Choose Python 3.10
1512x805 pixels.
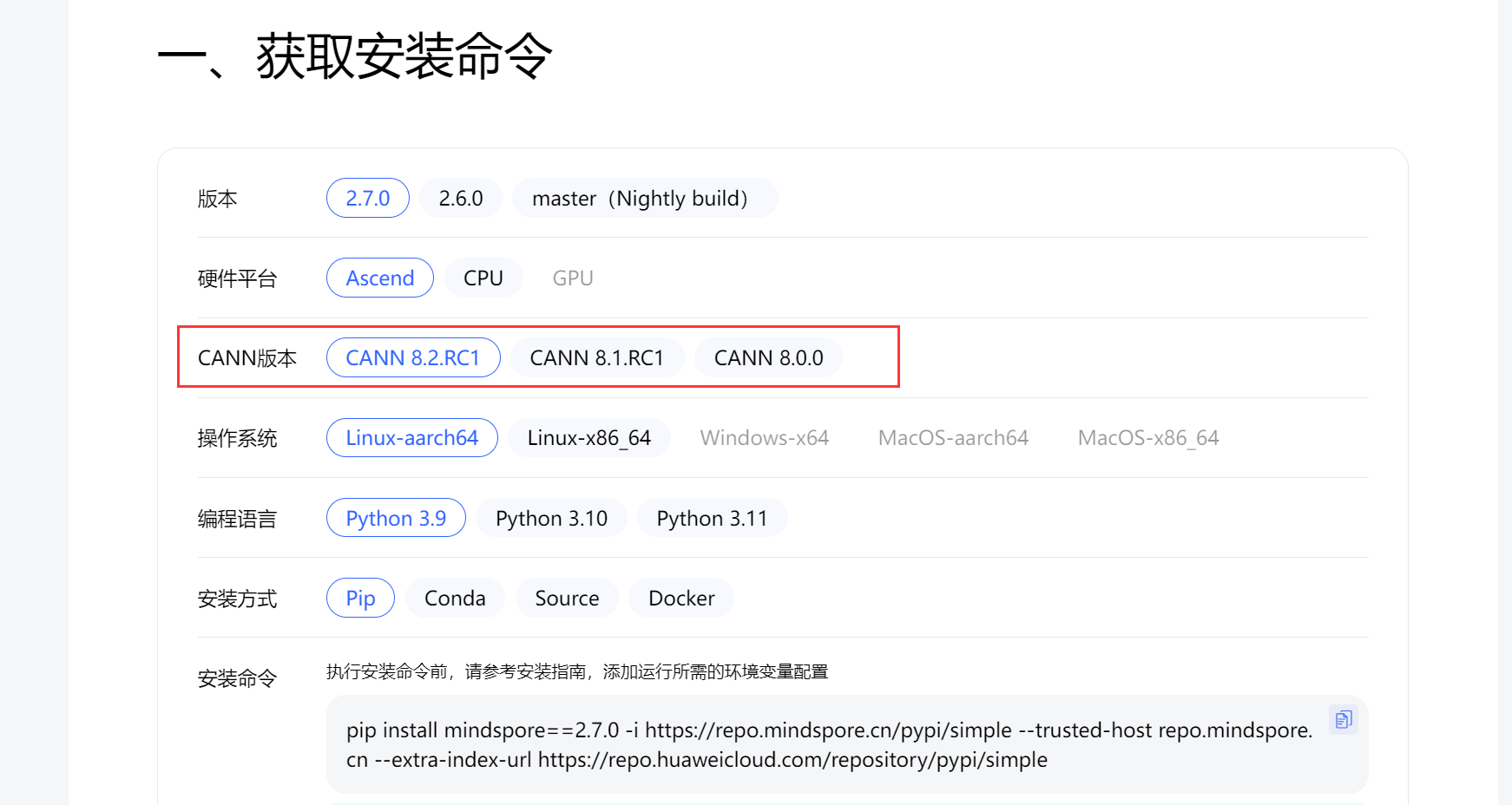551,518
